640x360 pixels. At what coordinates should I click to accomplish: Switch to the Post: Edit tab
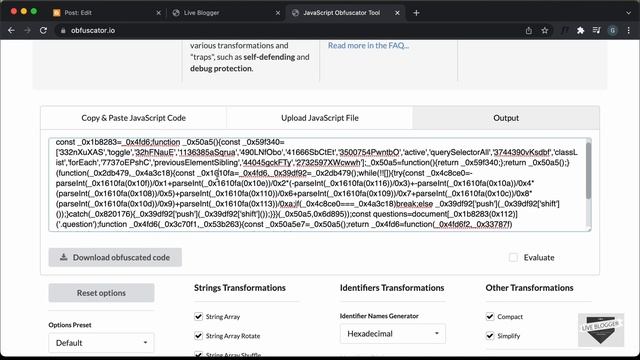(107, 13)
